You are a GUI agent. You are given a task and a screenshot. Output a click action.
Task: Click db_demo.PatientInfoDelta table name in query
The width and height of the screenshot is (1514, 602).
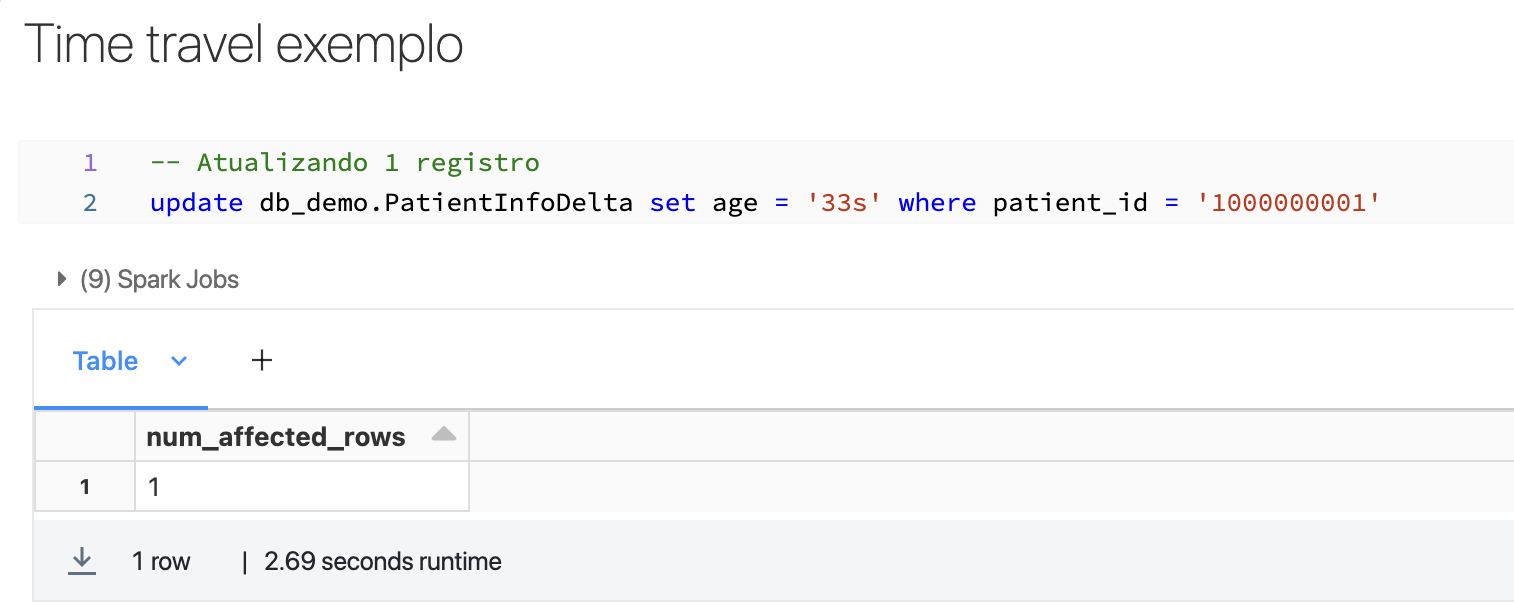446,203
